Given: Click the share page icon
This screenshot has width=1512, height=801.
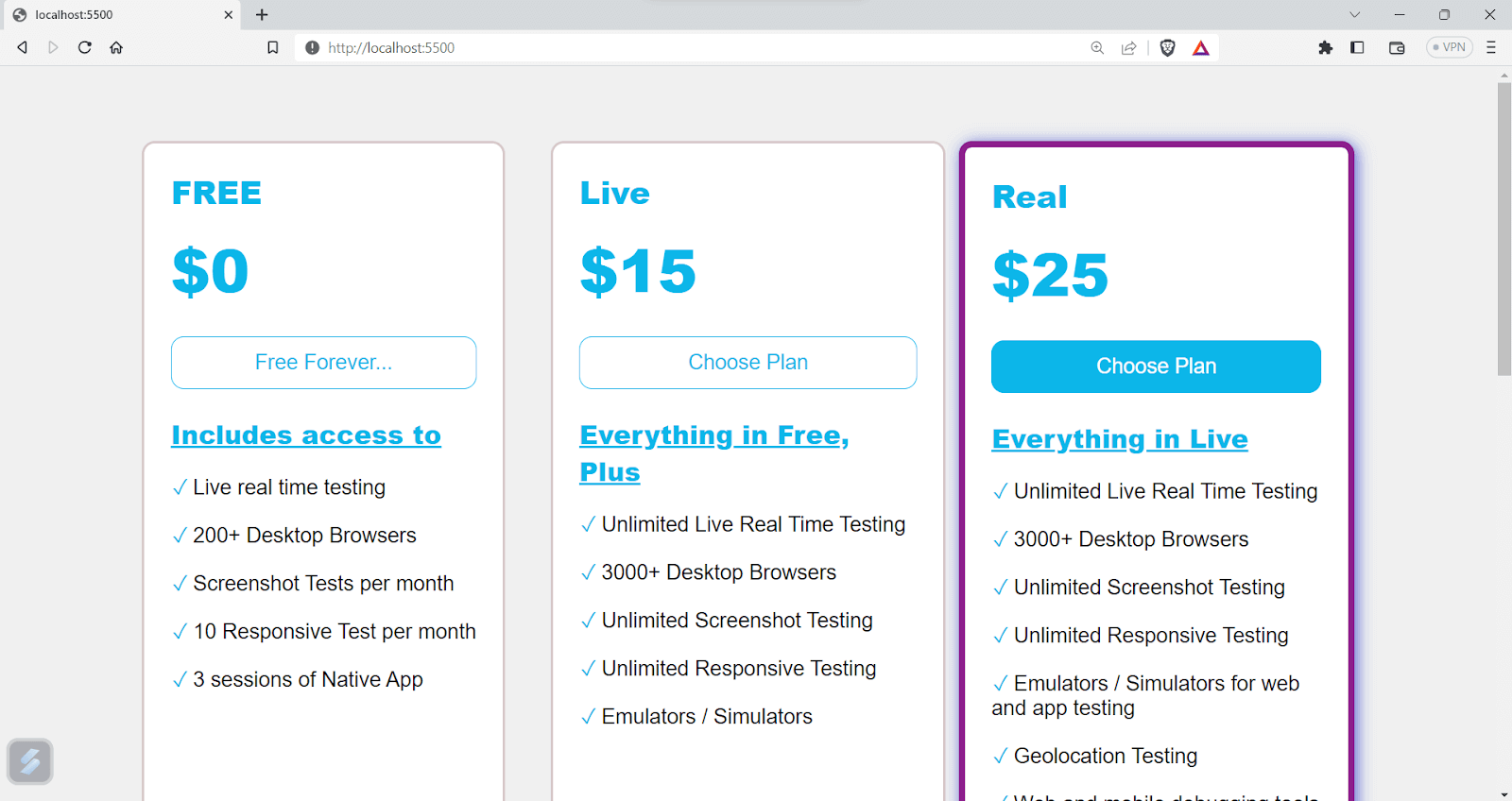Looking at the screenshot, I should click(1128, 47).
